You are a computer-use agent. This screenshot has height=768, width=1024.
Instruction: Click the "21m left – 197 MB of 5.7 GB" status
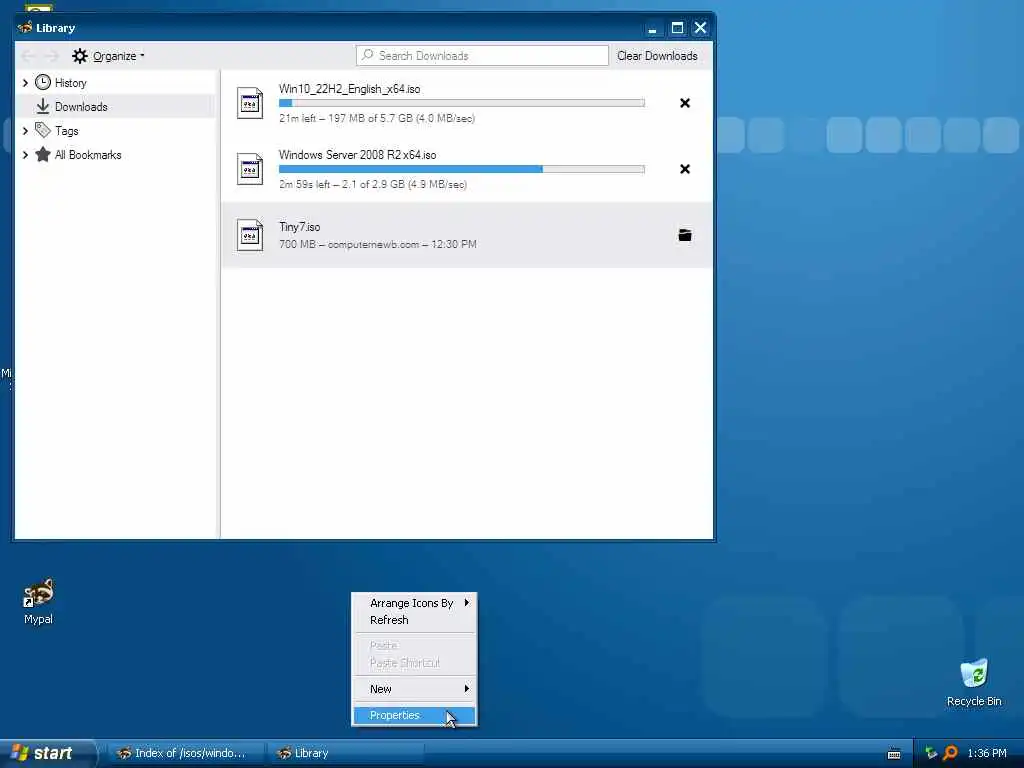377,118
